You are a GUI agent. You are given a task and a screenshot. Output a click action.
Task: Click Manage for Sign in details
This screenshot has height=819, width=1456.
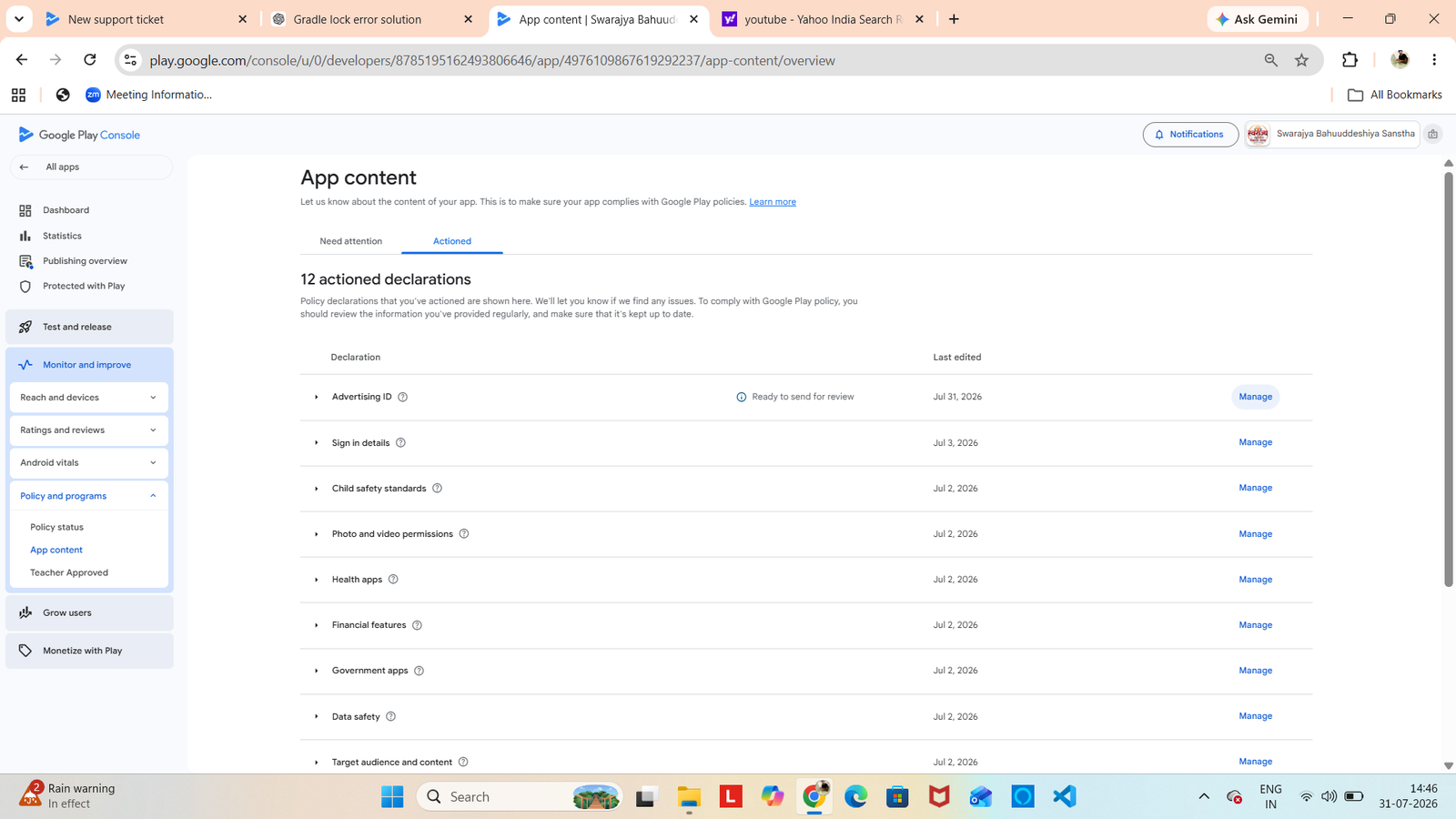coord(1255,443)
